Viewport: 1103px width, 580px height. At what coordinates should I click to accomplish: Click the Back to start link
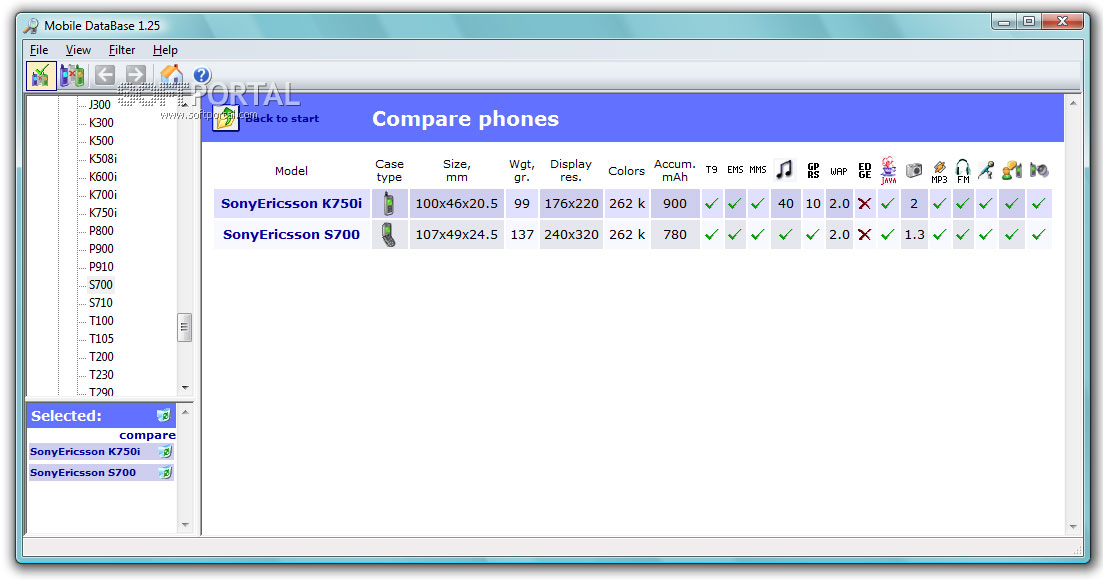pos(282,119)
